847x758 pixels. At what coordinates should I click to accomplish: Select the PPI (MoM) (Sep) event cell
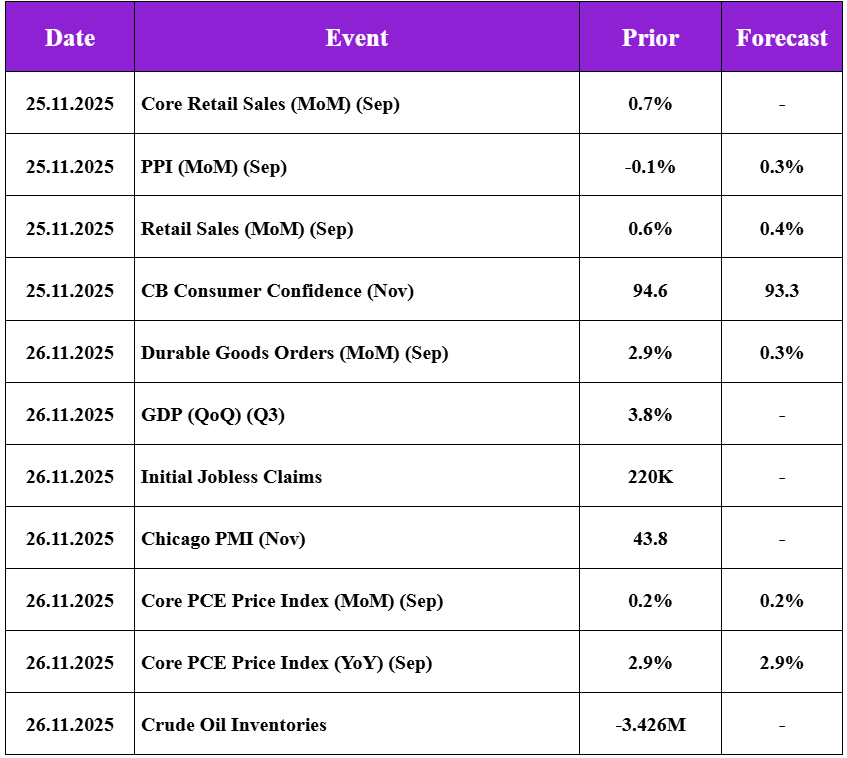click(x=357, y=165)
